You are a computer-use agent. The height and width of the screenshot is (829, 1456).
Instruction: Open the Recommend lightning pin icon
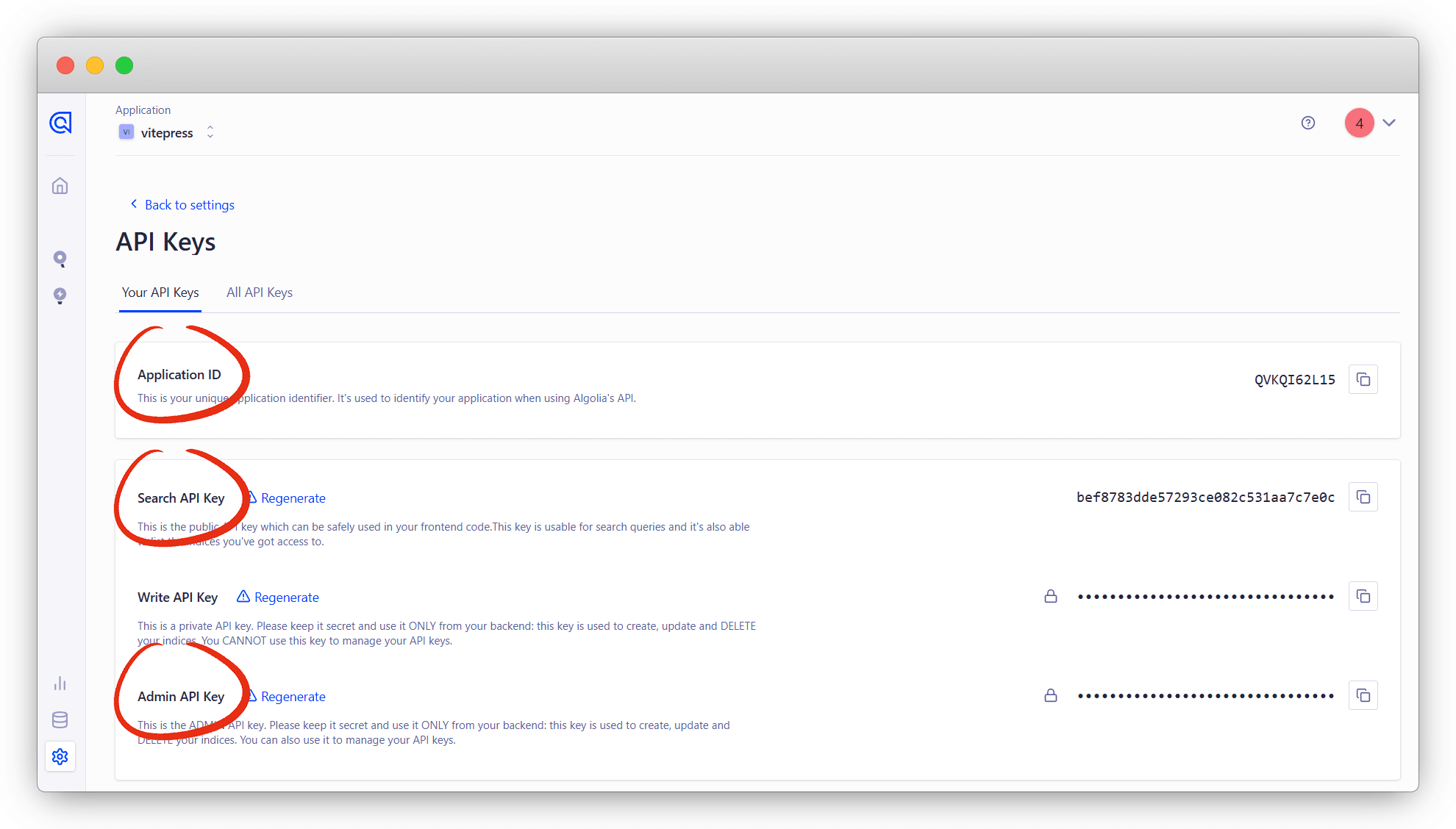coord(60,295)
